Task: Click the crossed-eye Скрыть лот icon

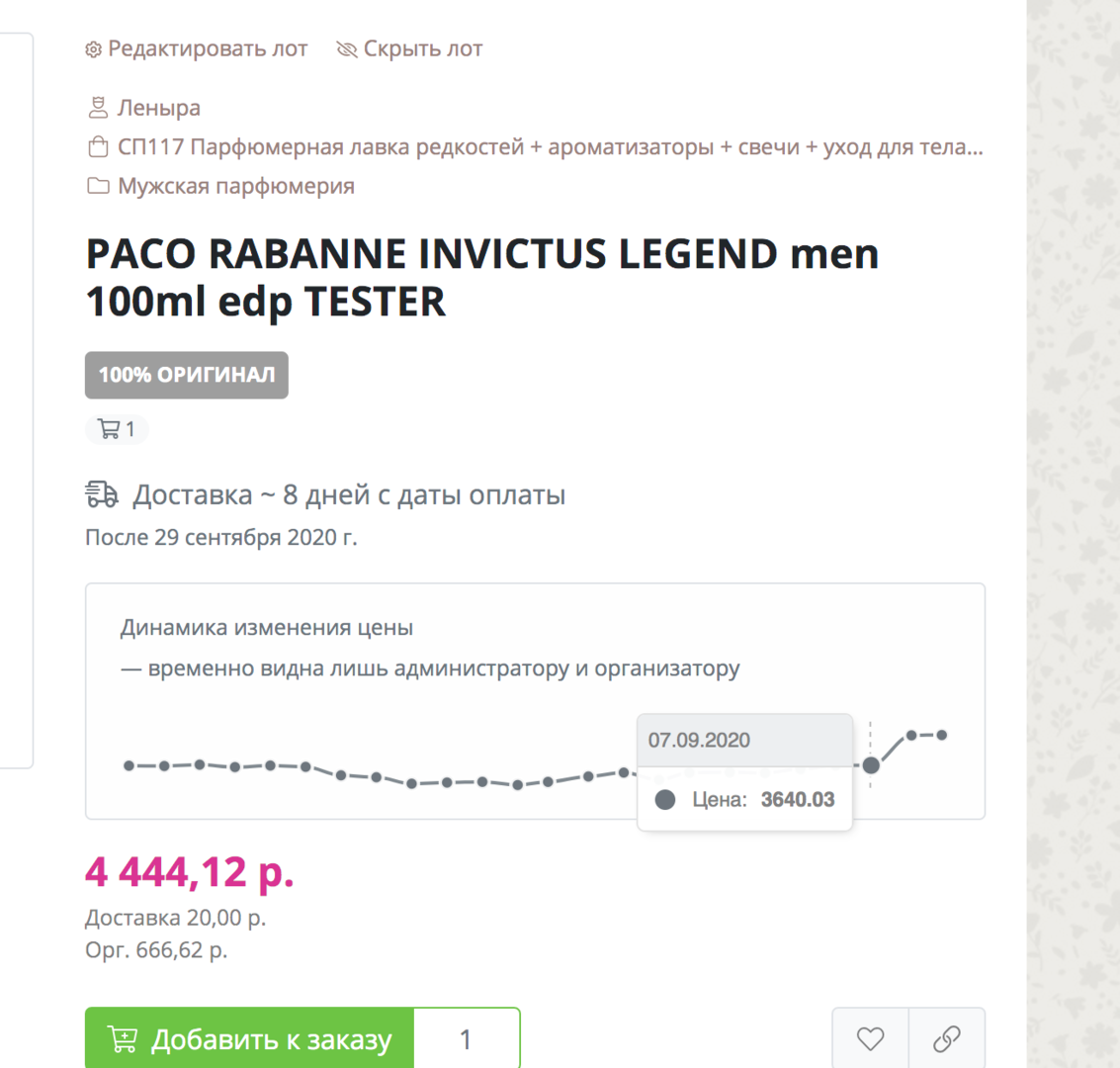Action: pos(346,49)
